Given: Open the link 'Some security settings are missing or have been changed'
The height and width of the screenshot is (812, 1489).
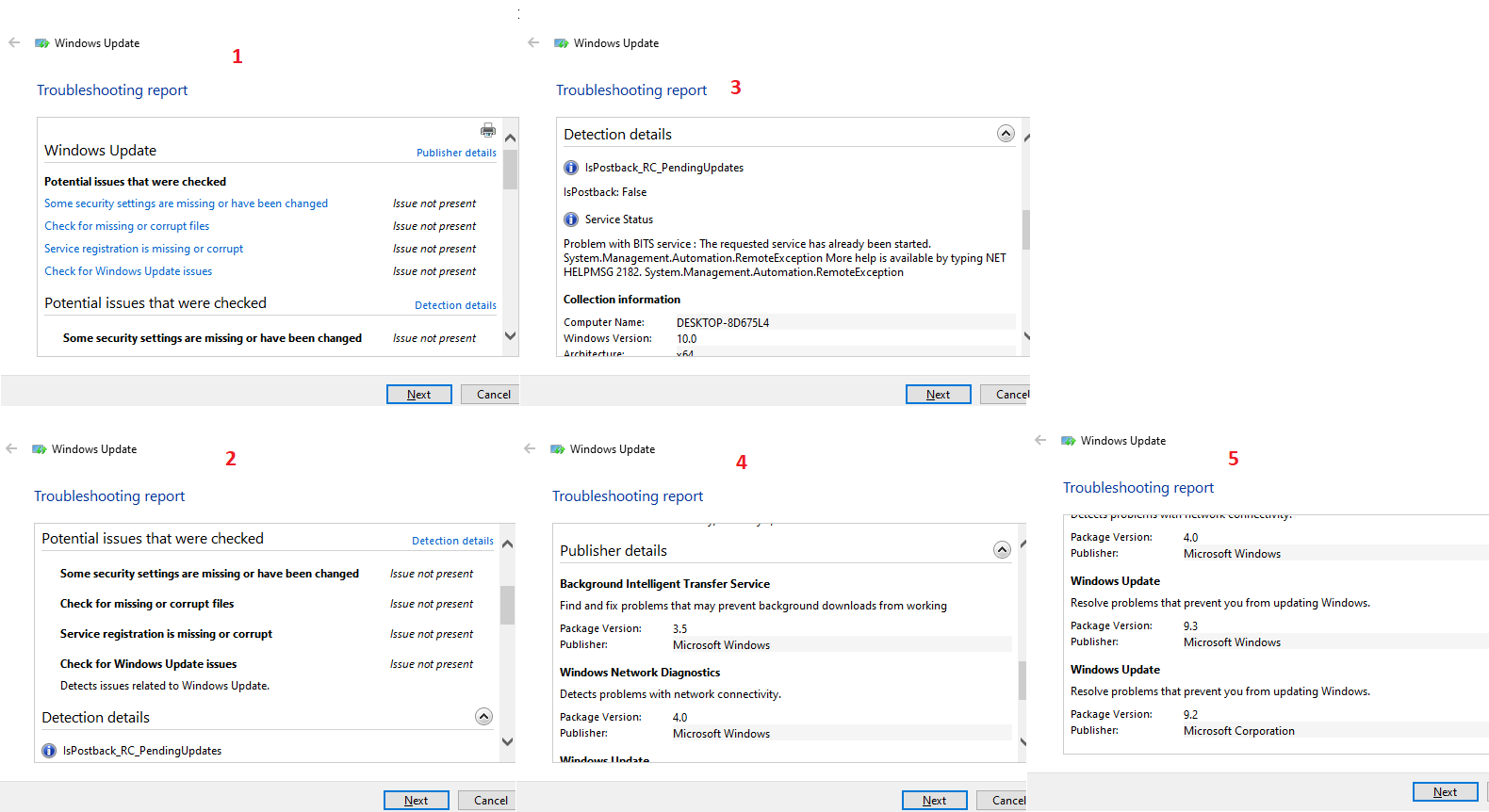Looking at the screenshot, I should point(186,203).
